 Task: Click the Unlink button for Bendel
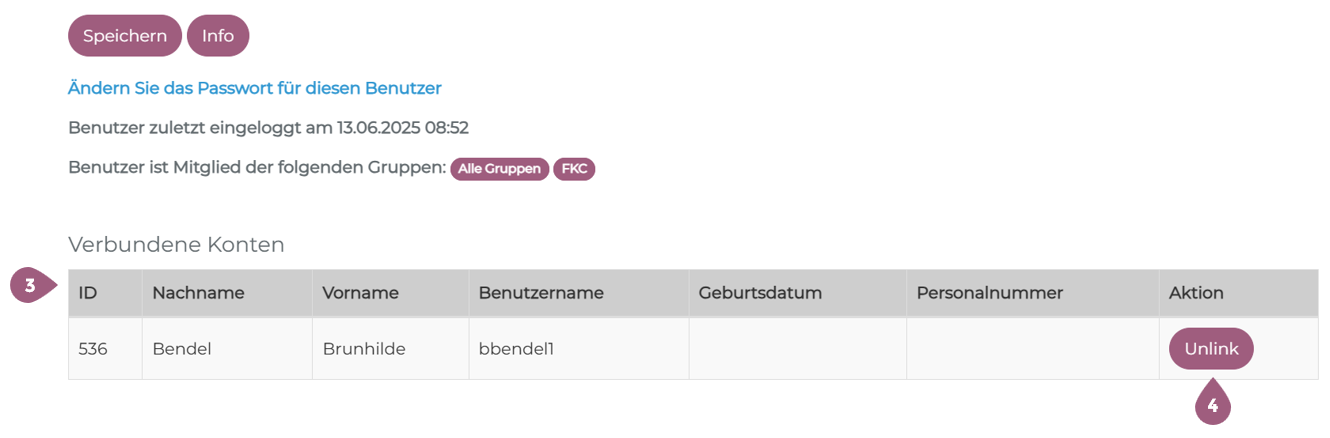tap(1211, 349)
